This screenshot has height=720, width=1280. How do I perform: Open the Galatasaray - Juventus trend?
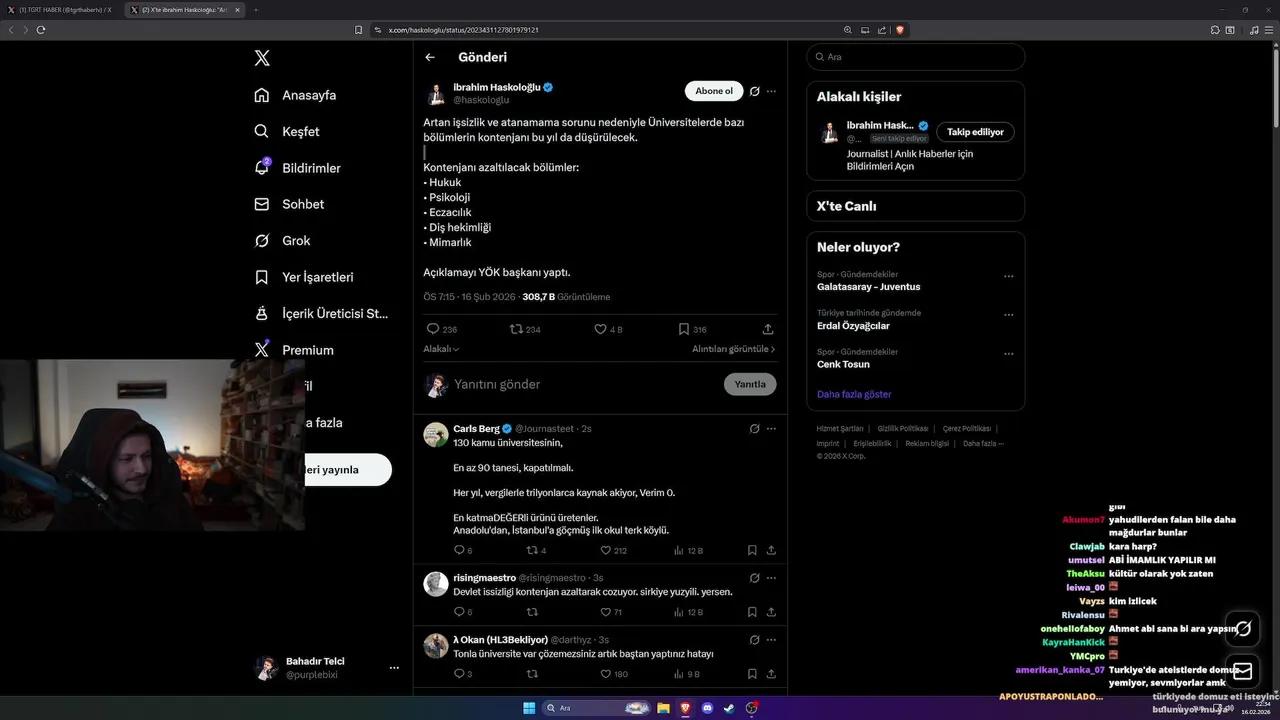[x=868, y=287]
